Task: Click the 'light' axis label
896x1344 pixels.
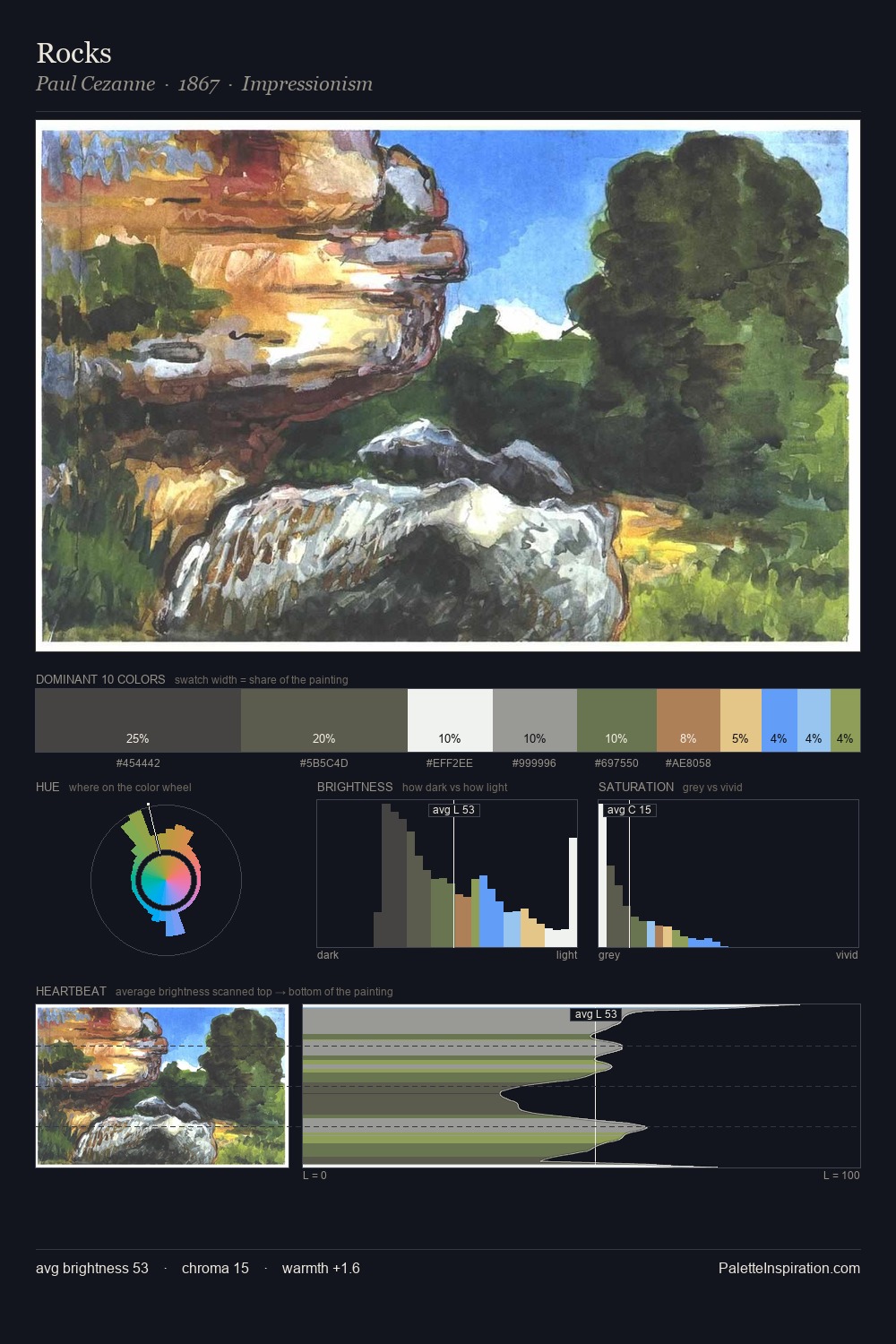Action: (x=566, y=955)
